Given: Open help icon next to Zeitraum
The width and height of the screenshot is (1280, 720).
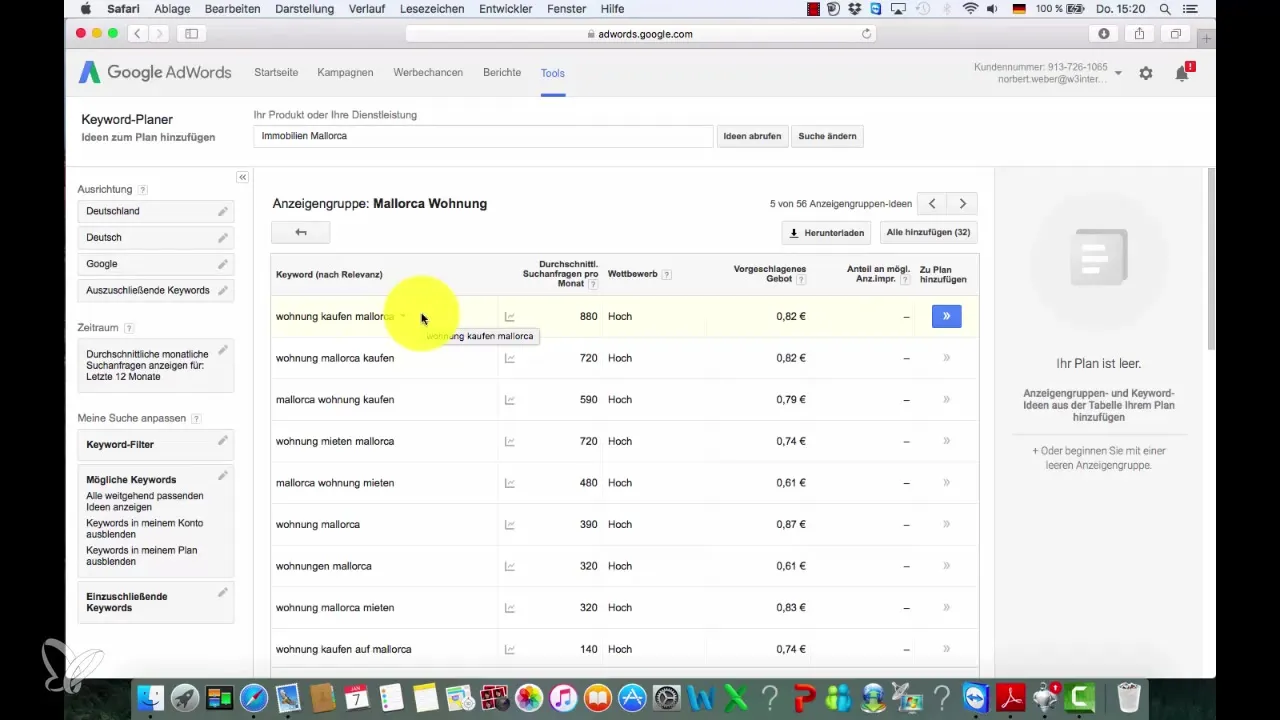Looking at the screenshot, I should (x=129, y=328).
